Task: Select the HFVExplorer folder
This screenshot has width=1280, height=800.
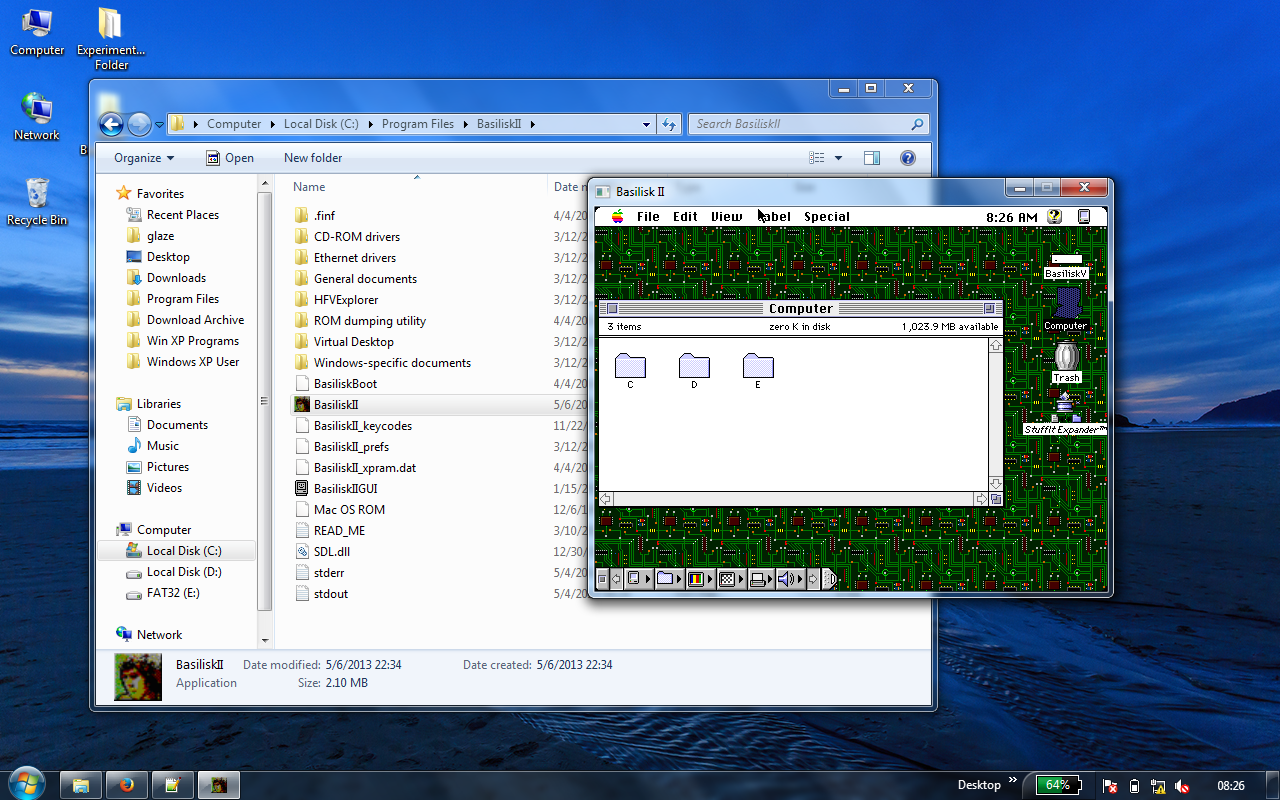Action: pyautogui.click(x=346, y=300)
